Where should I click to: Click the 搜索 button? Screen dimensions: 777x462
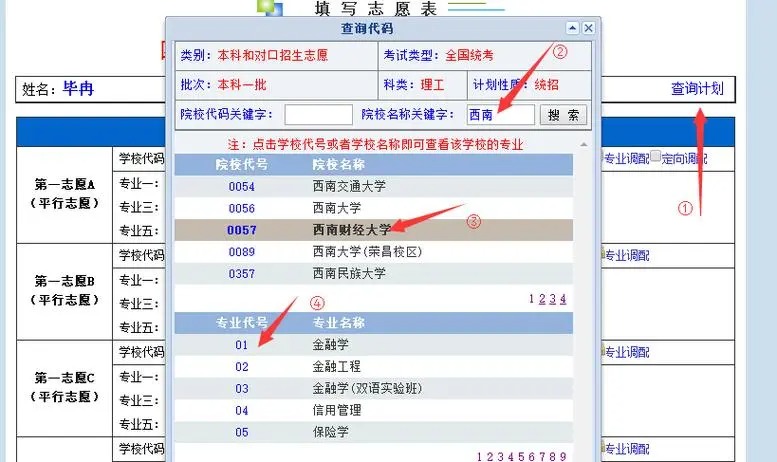(x=563, y=115)
